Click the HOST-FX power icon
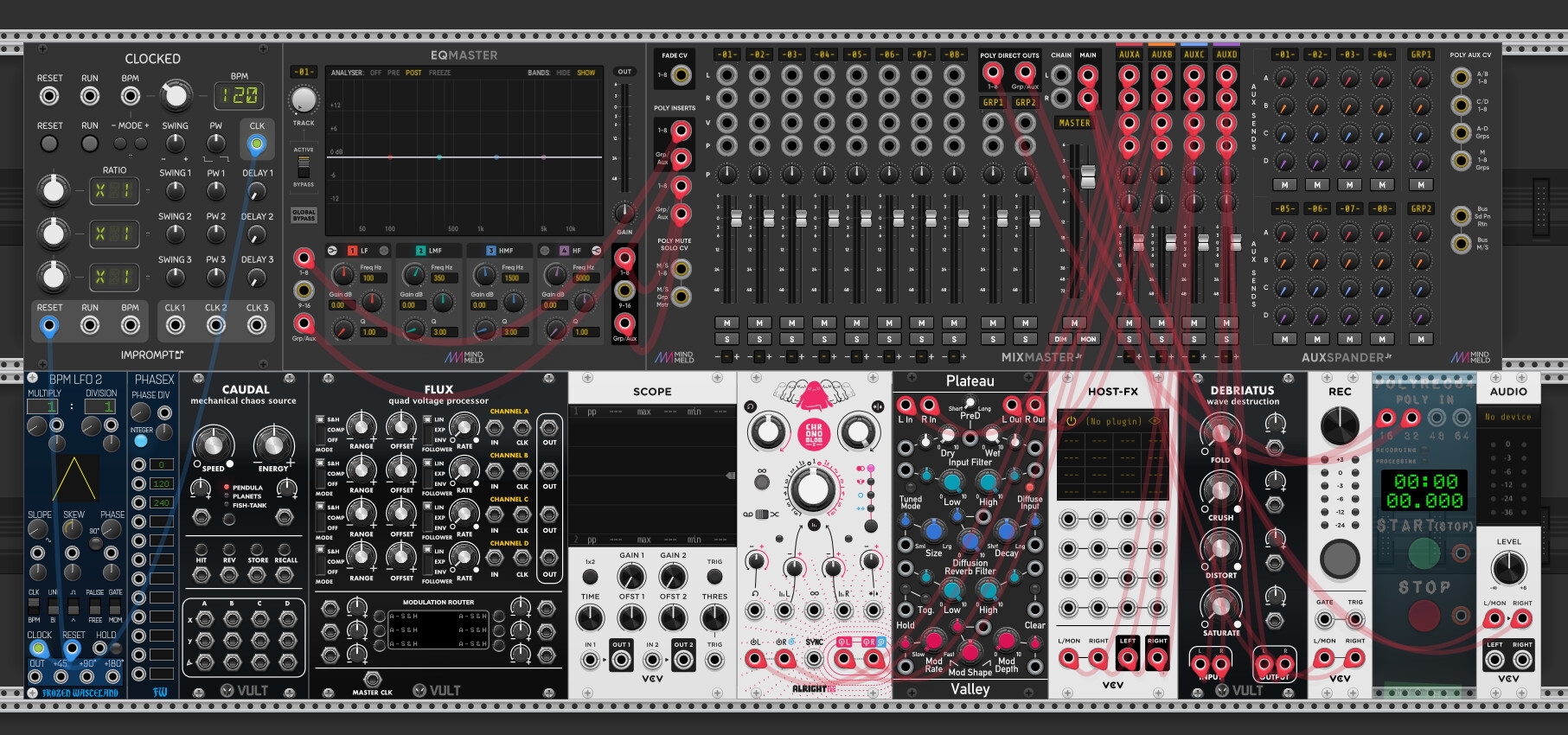 coord(1071,421)
